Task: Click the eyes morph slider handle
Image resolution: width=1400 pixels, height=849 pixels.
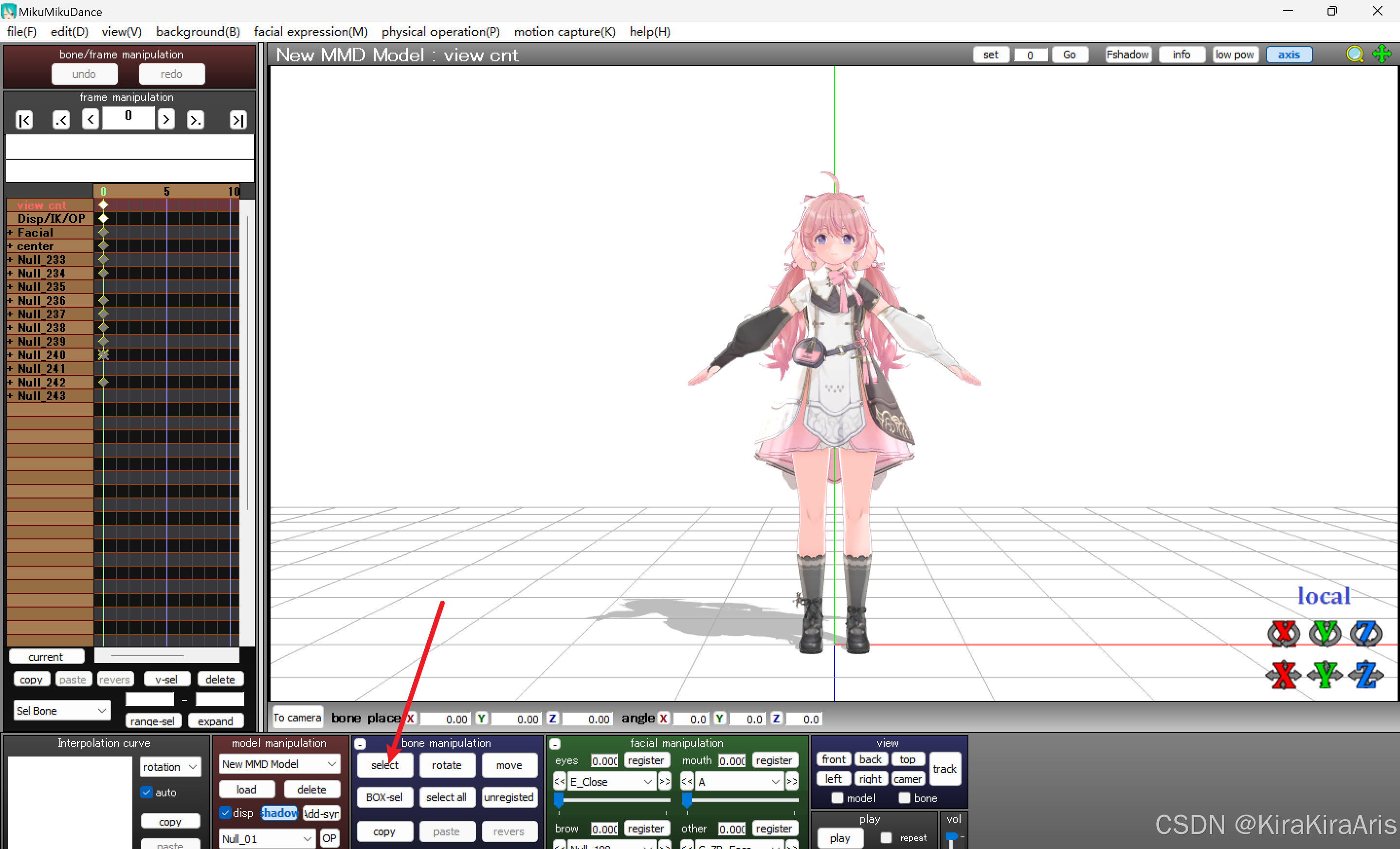Action: [559, 800]
